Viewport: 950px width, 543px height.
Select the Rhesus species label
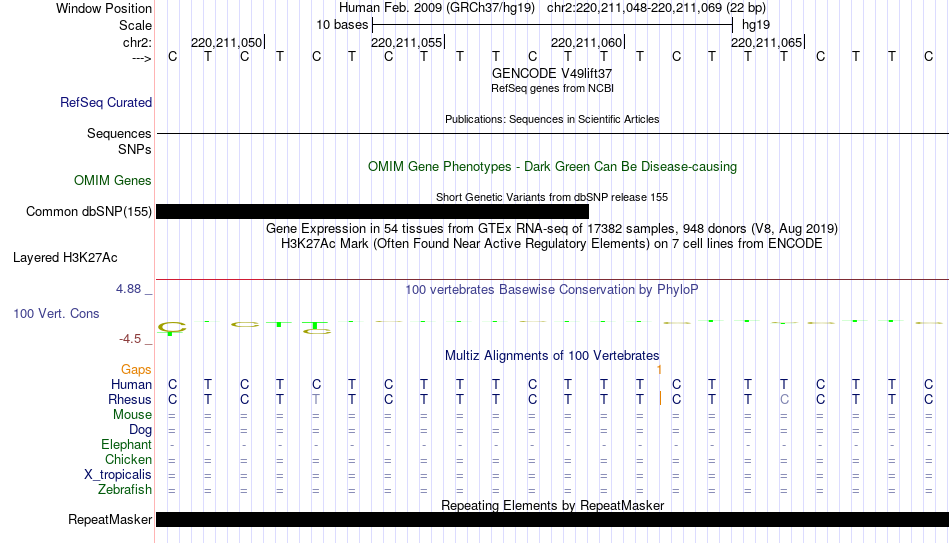[130, 400]
